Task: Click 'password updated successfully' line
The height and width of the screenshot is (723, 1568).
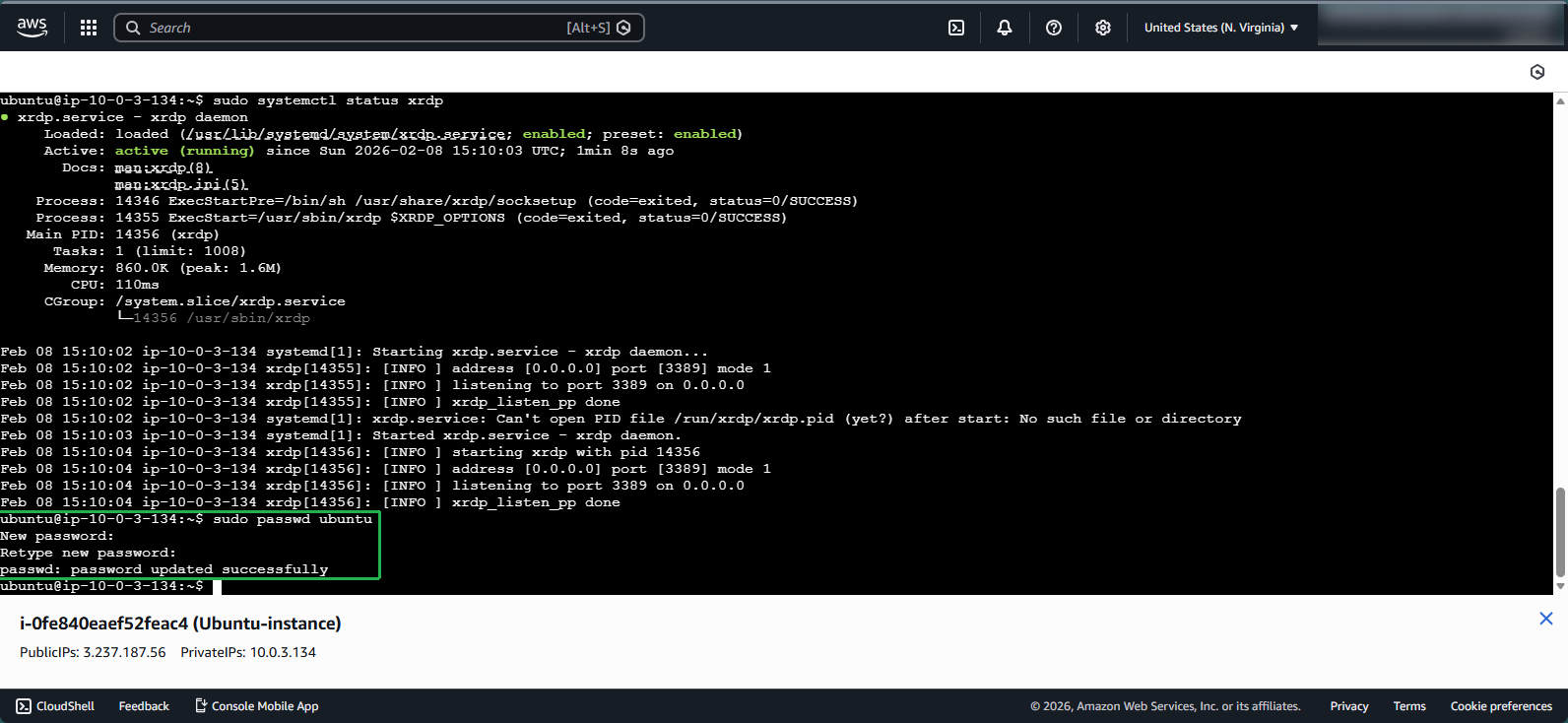Action: click(163, 569)
